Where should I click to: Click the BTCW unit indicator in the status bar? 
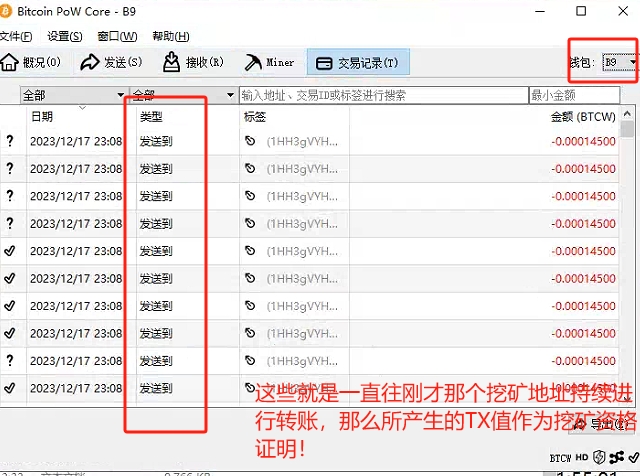coord(560,458)
